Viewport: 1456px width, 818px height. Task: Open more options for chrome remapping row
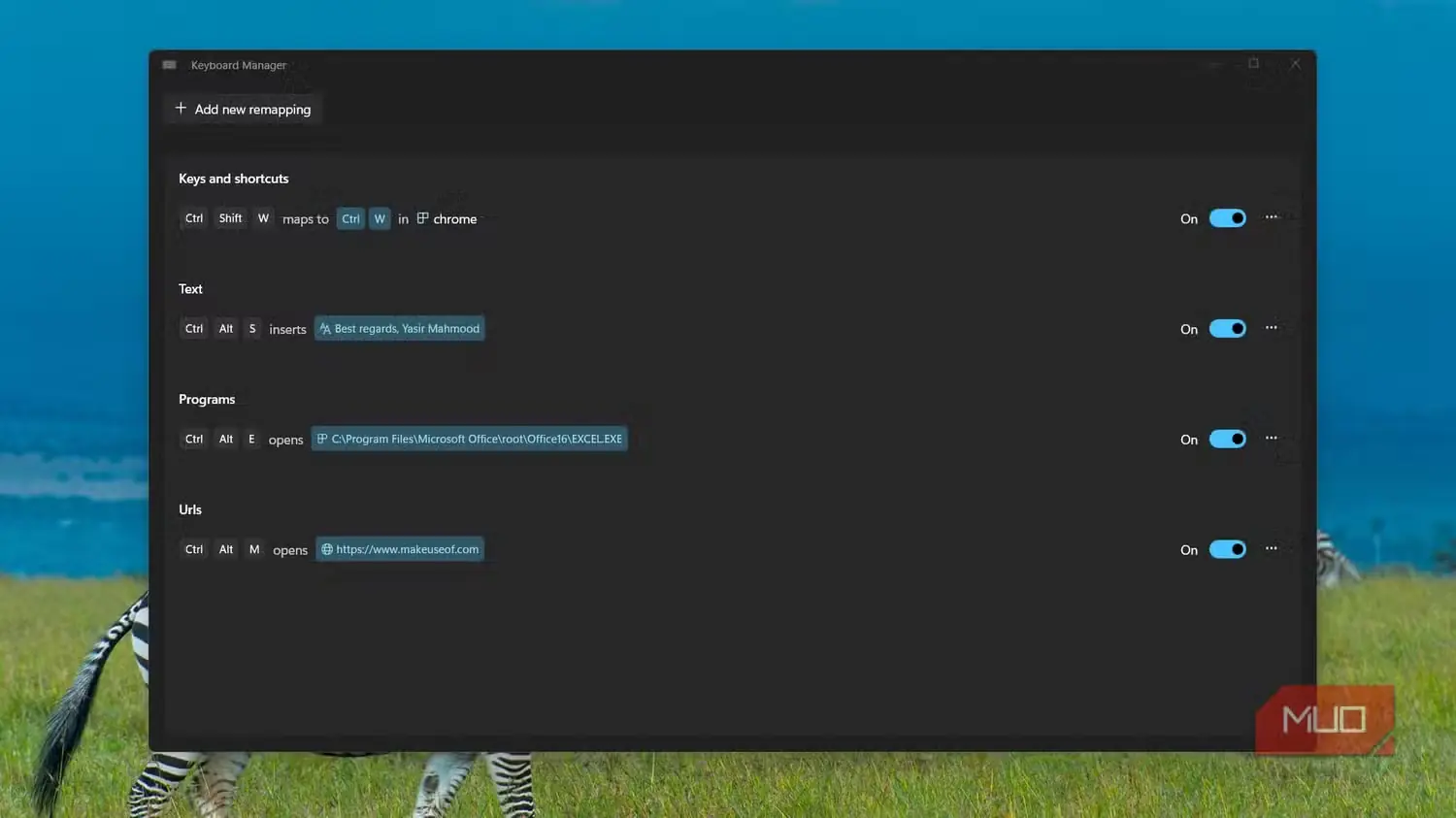(x=1272, y=217)
